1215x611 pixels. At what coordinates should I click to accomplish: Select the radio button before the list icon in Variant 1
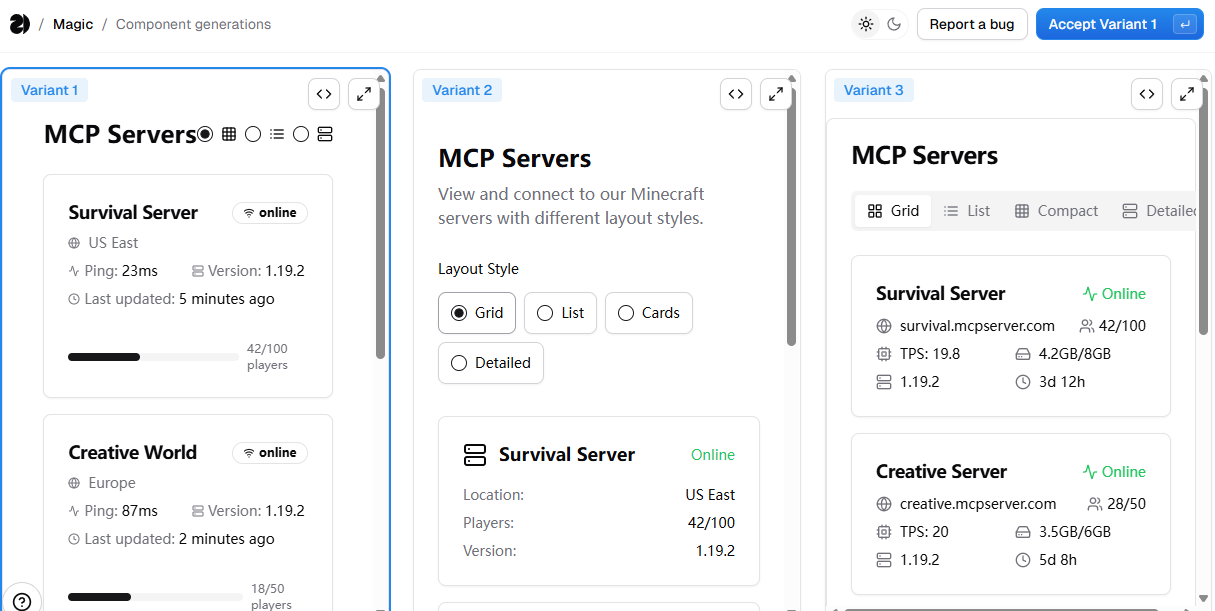pyautogui.click(x=253, y=134)
